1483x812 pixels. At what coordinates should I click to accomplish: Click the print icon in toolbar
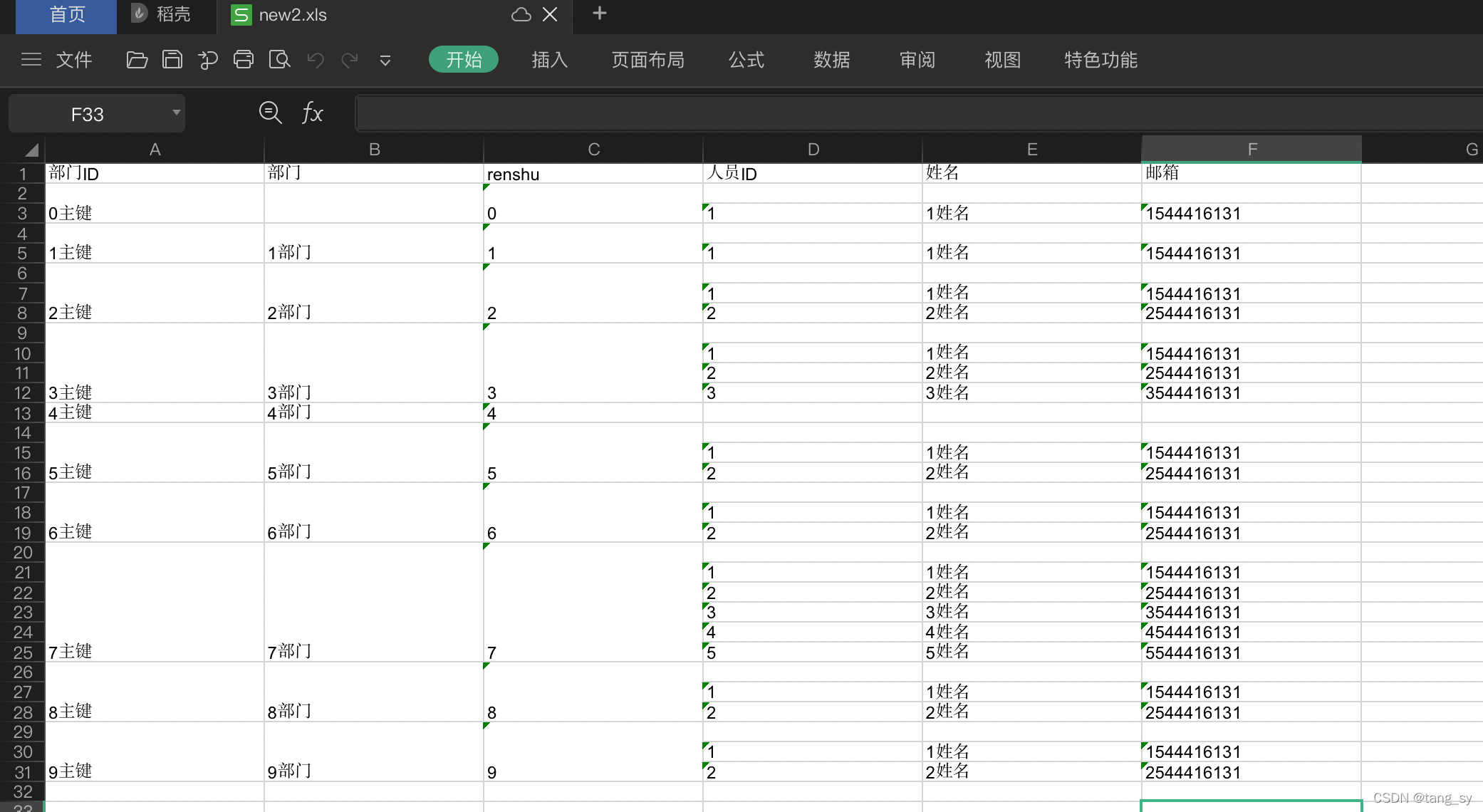[244, 60]
